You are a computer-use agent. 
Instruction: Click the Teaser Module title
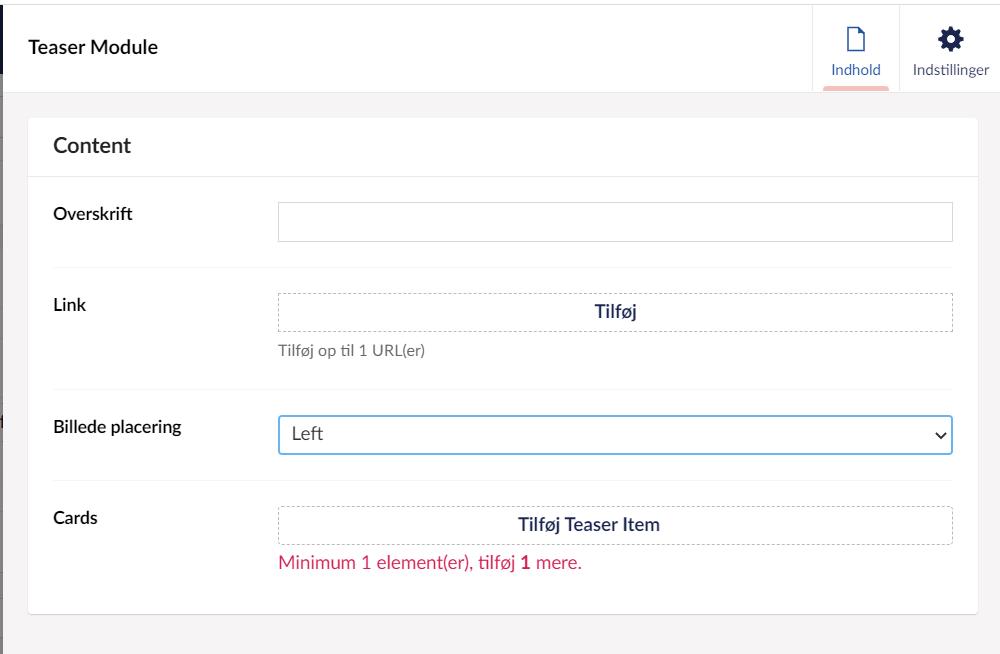pyautogui.click(x=93, y=47)
